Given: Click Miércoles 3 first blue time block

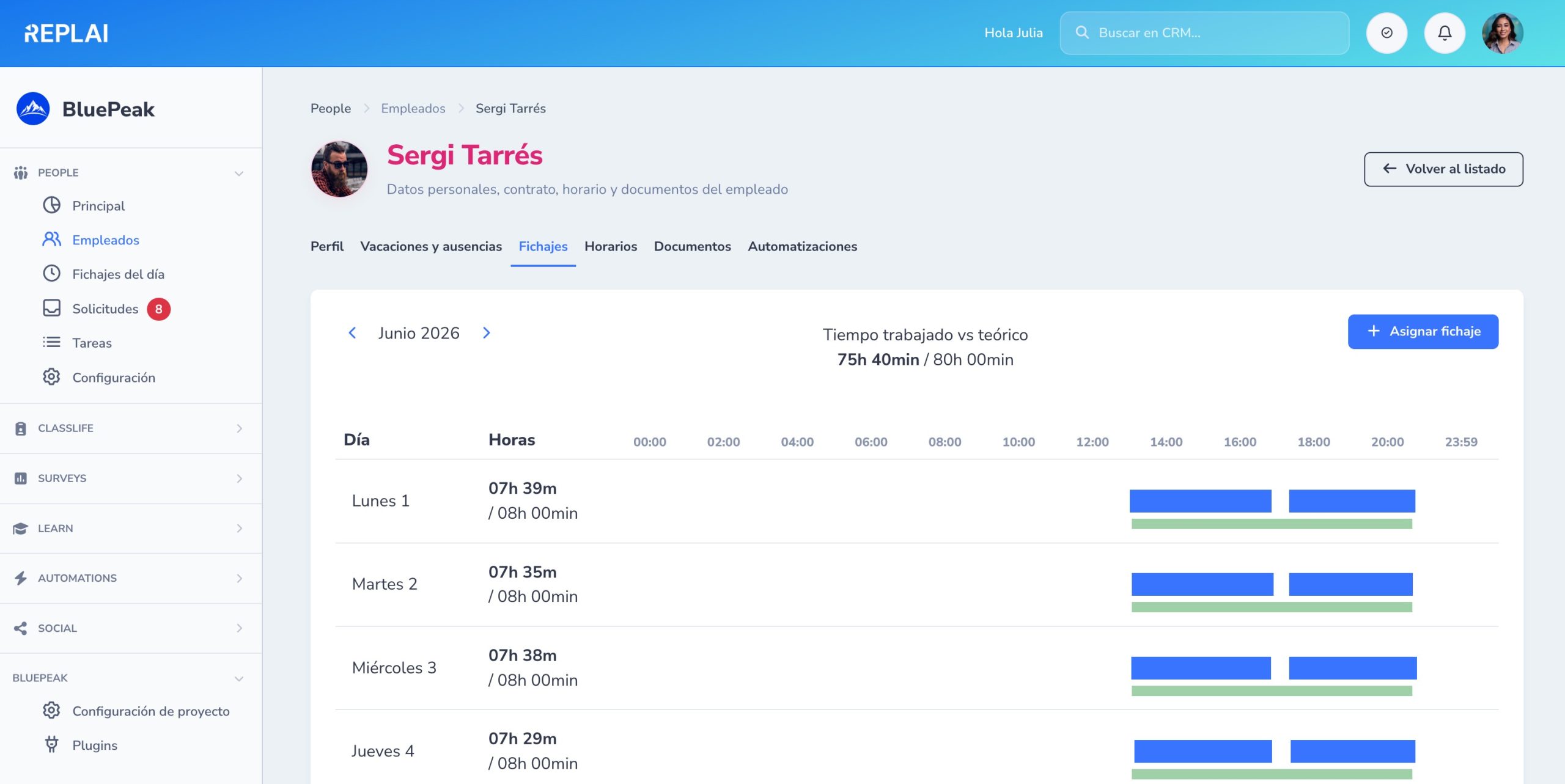Looking at the screenshot, I should pyautogui.click(x=1201, y=668).
